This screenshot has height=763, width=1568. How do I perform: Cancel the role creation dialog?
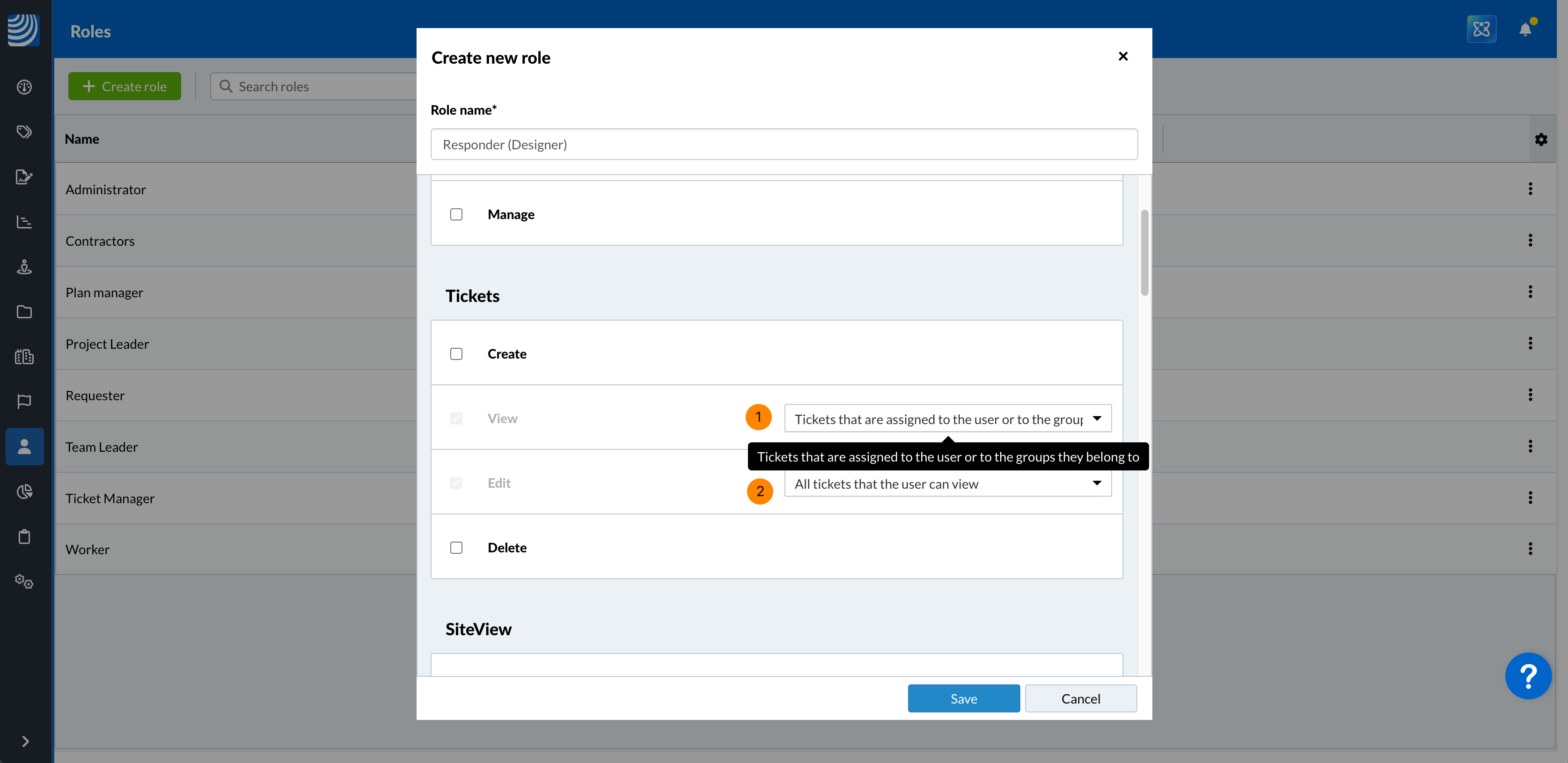click(1080, 698)
